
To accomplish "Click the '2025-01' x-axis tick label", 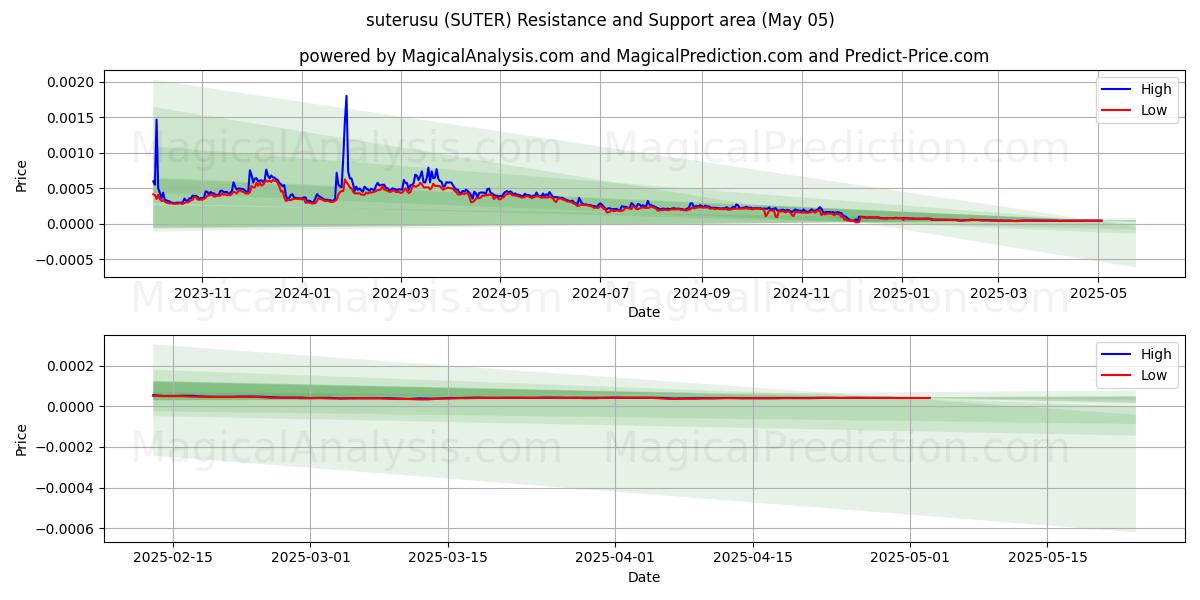I will (x=901, y=292).
